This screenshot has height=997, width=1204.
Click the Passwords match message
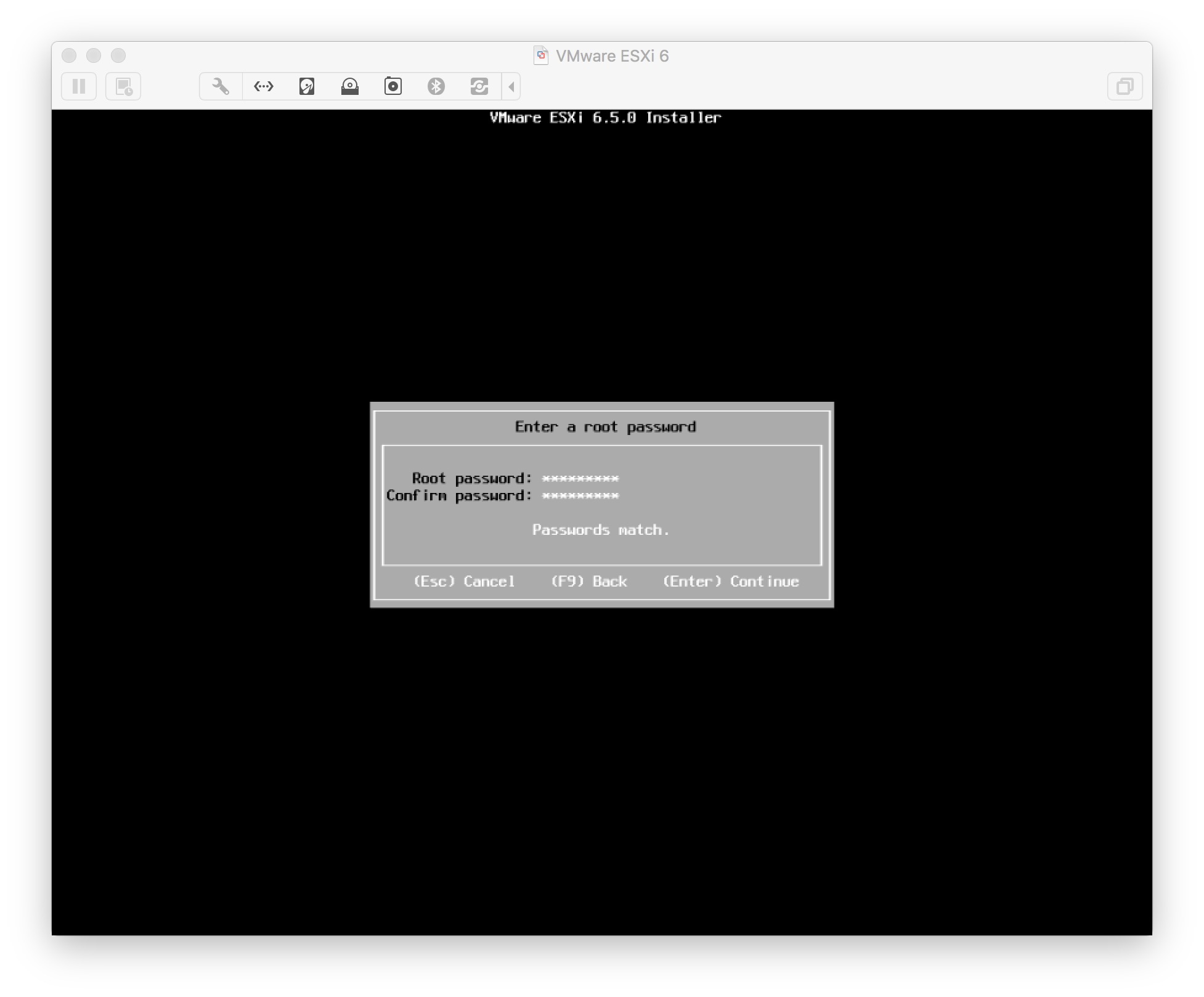point(601,529)
